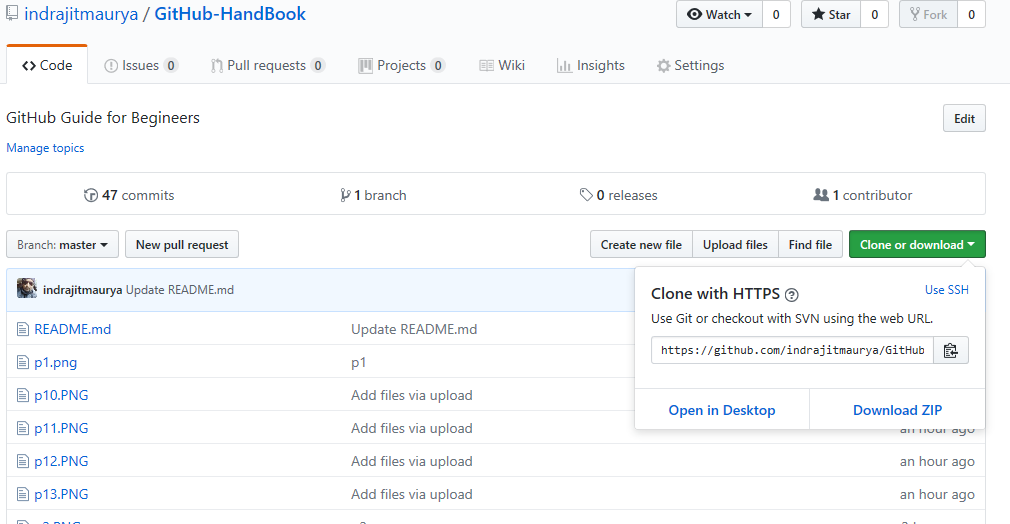Click Create new file
The image size is (1010, 524).
pos(641,244)
